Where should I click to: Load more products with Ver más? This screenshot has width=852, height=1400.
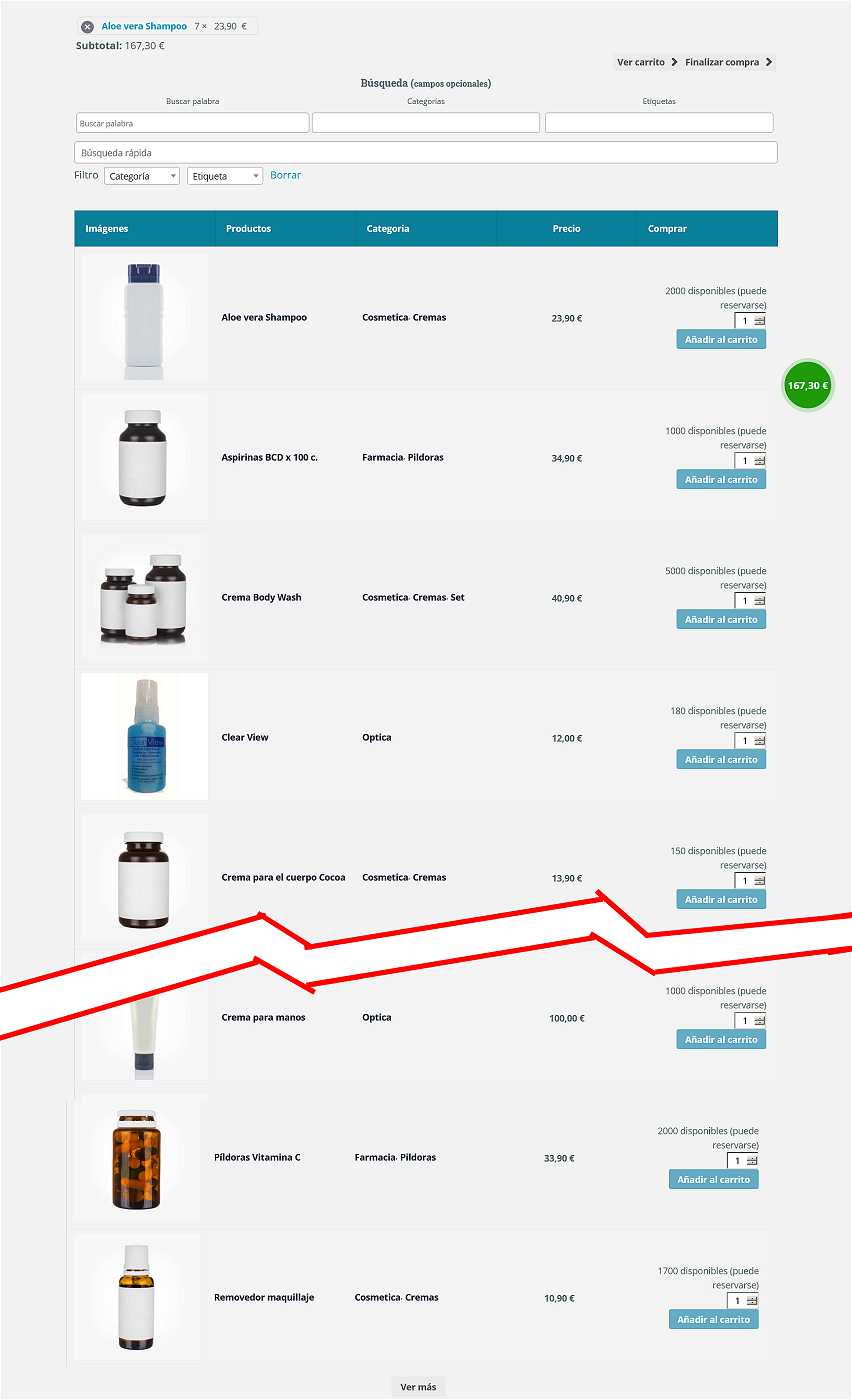click(418, 1387)
